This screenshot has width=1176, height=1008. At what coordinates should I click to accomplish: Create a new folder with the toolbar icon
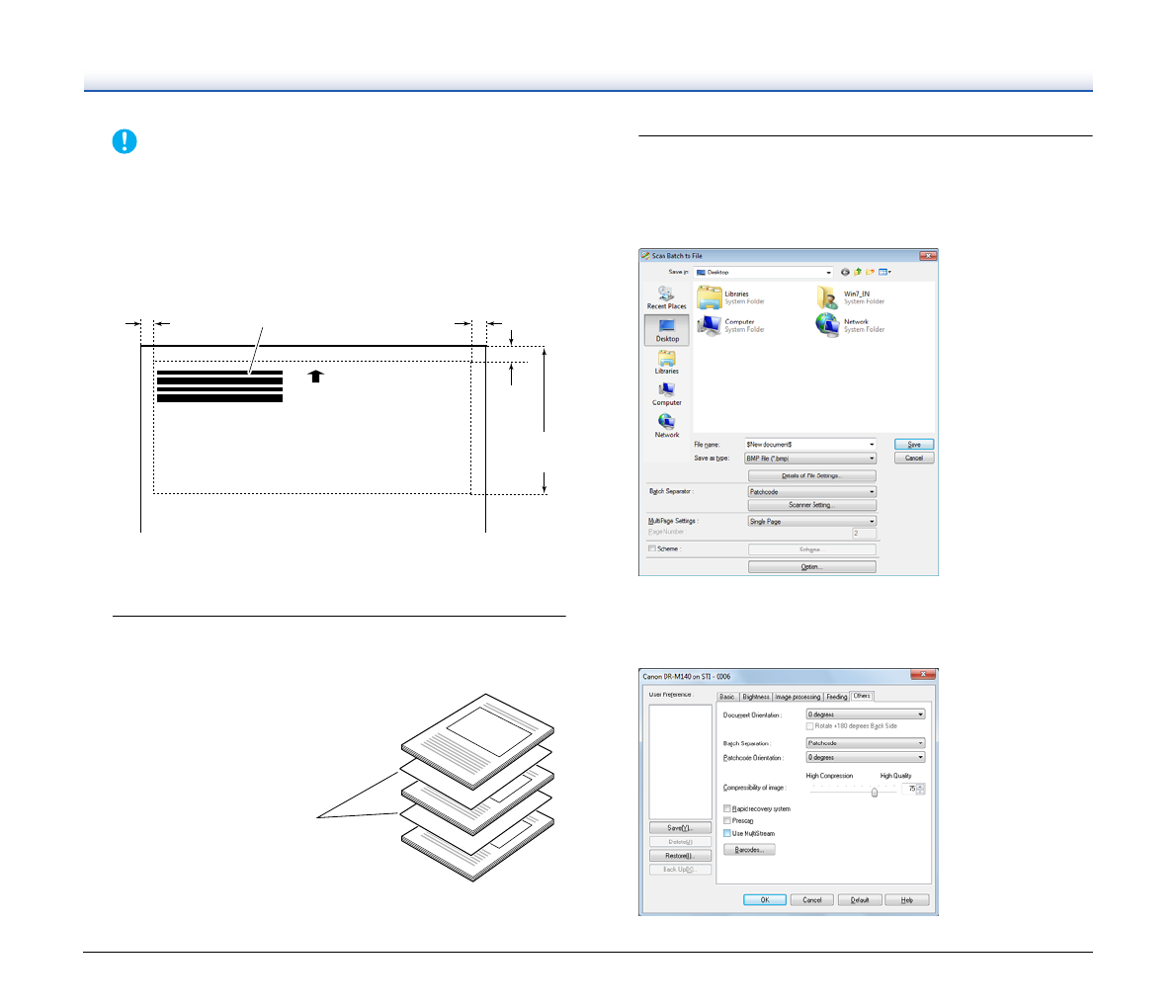(871, 272)
